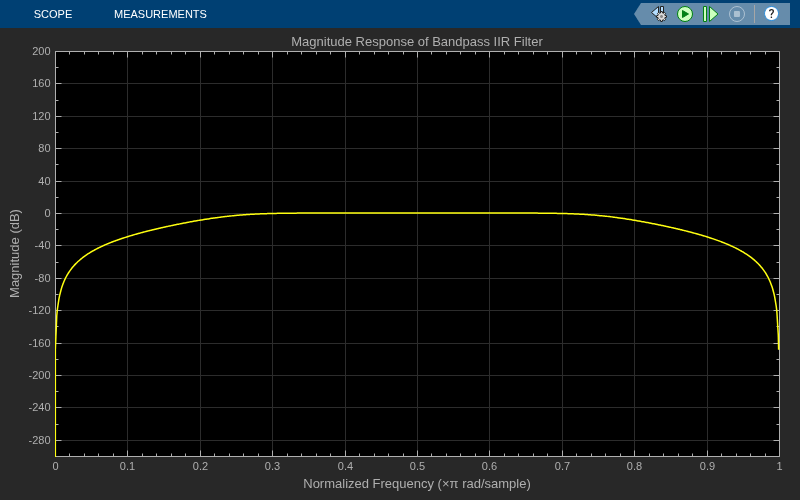Click the 0 dB y-axis tick label

tap(47, 213)
